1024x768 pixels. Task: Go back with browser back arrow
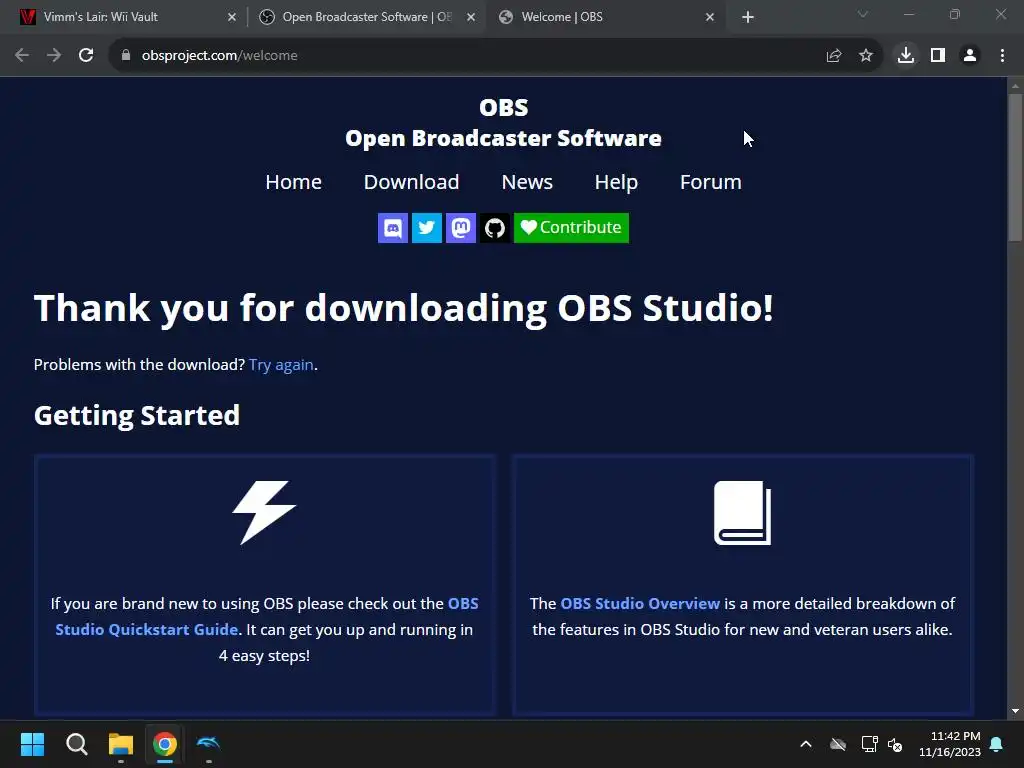click(22, 56)
